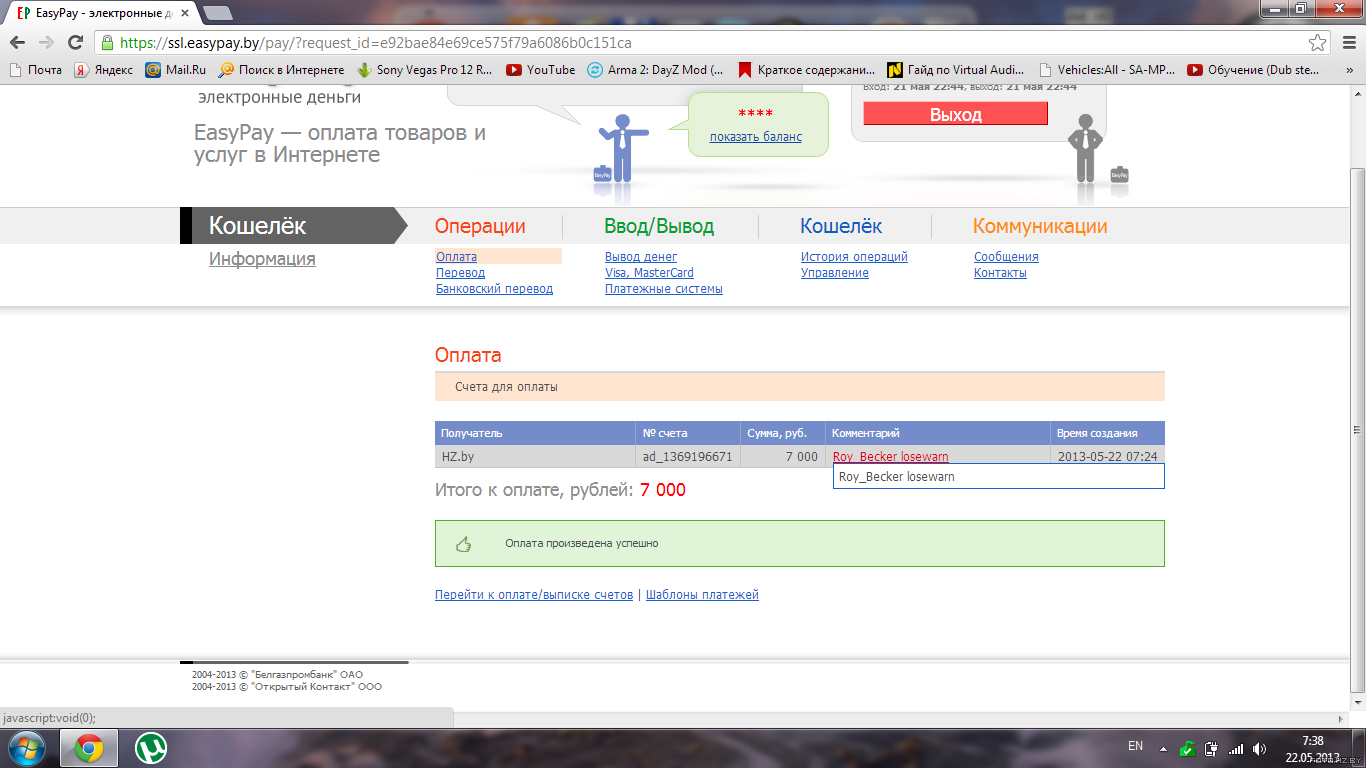Click the red Выход button
1366x768 pixels.
tap(955, 114)
